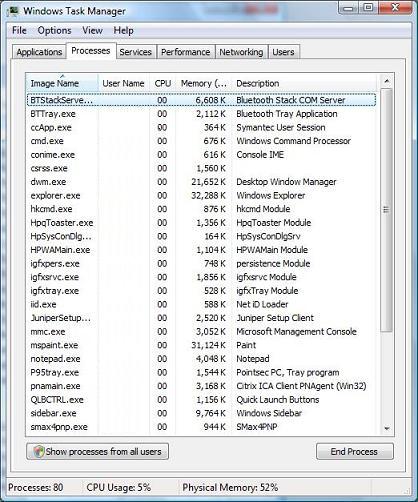Switch to the Services tab
Viewport: 418px width, 502px height.
(136, 52)
